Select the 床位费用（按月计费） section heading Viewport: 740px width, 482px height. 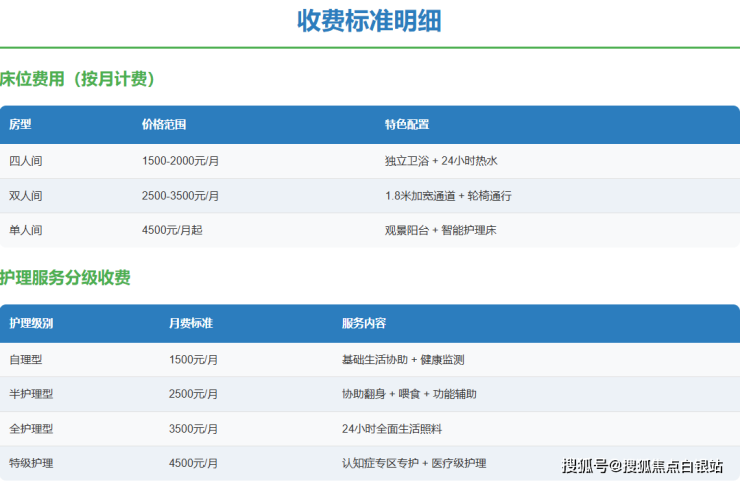pos(78,79)
